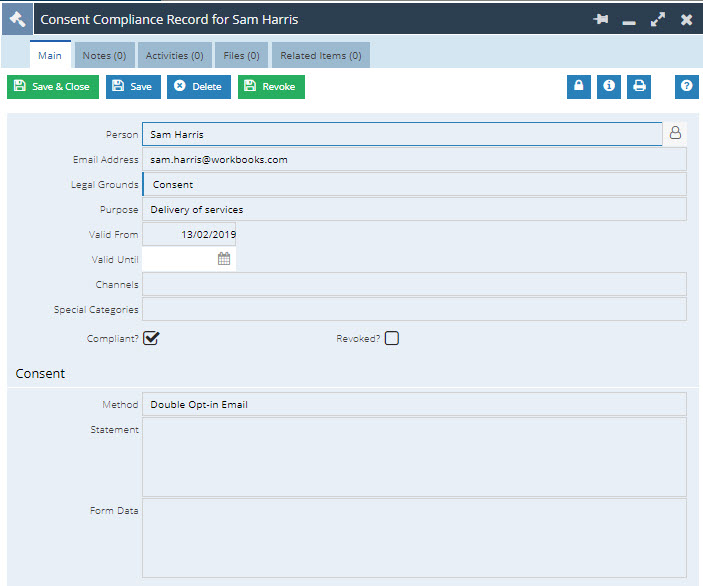703x586 pixels.
Task: Minimize the Consent Compliance Record window
Action: pyautogui.click(x=629, y=22)
